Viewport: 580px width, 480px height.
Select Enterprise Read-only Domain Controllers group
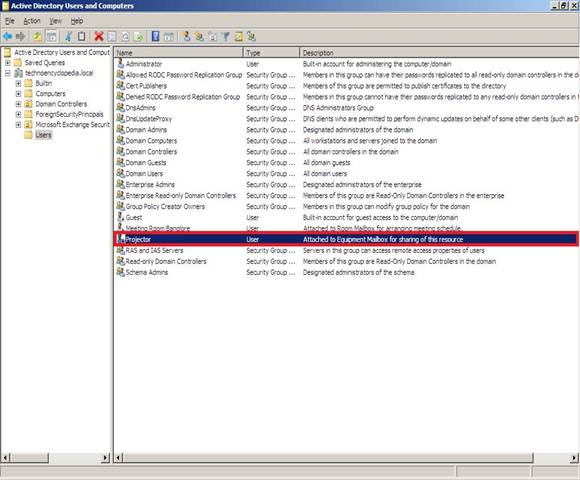click(x=346, y=196)
